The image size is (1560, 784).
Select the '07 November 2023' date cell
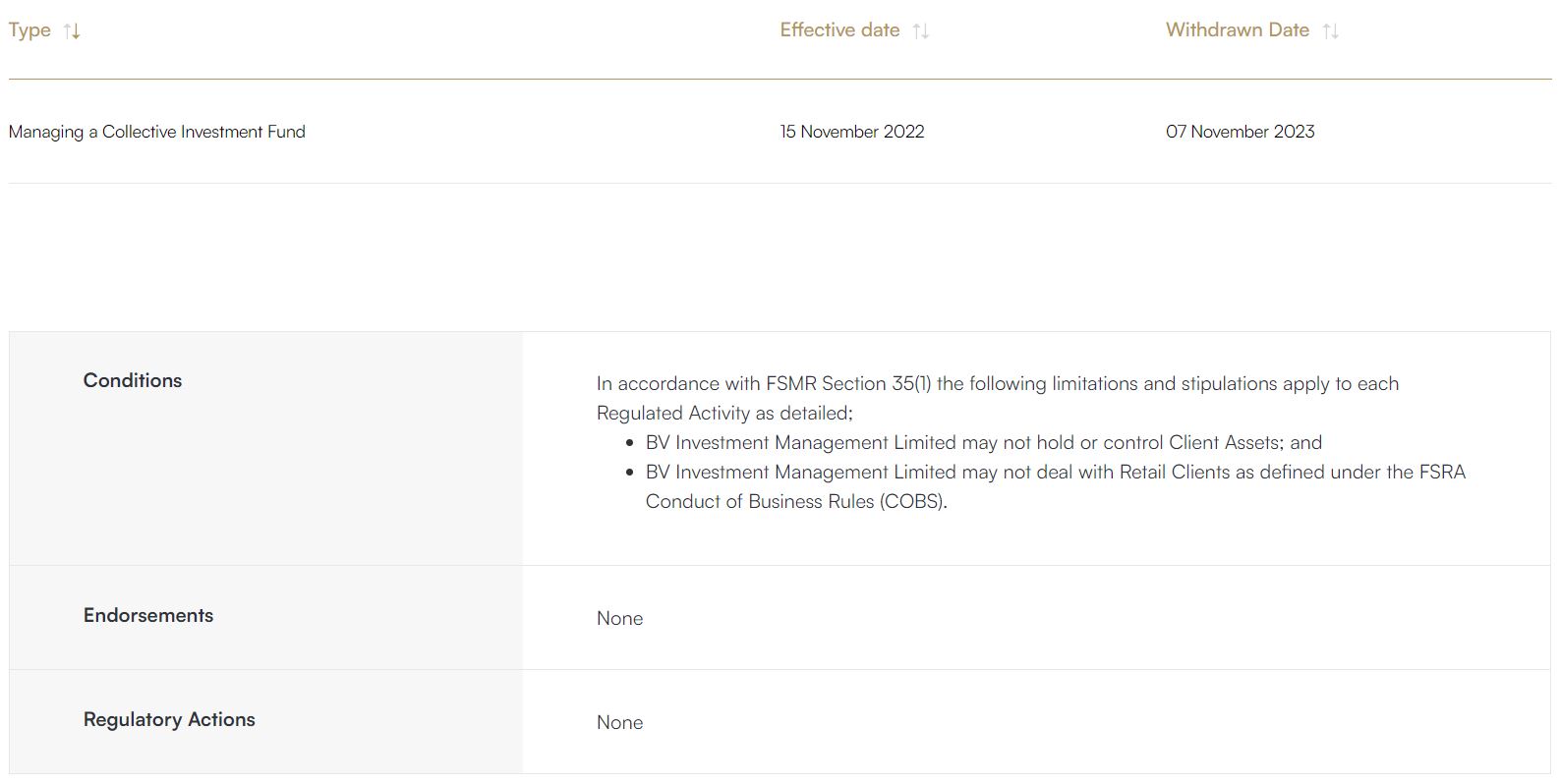tap(1240, 132)
